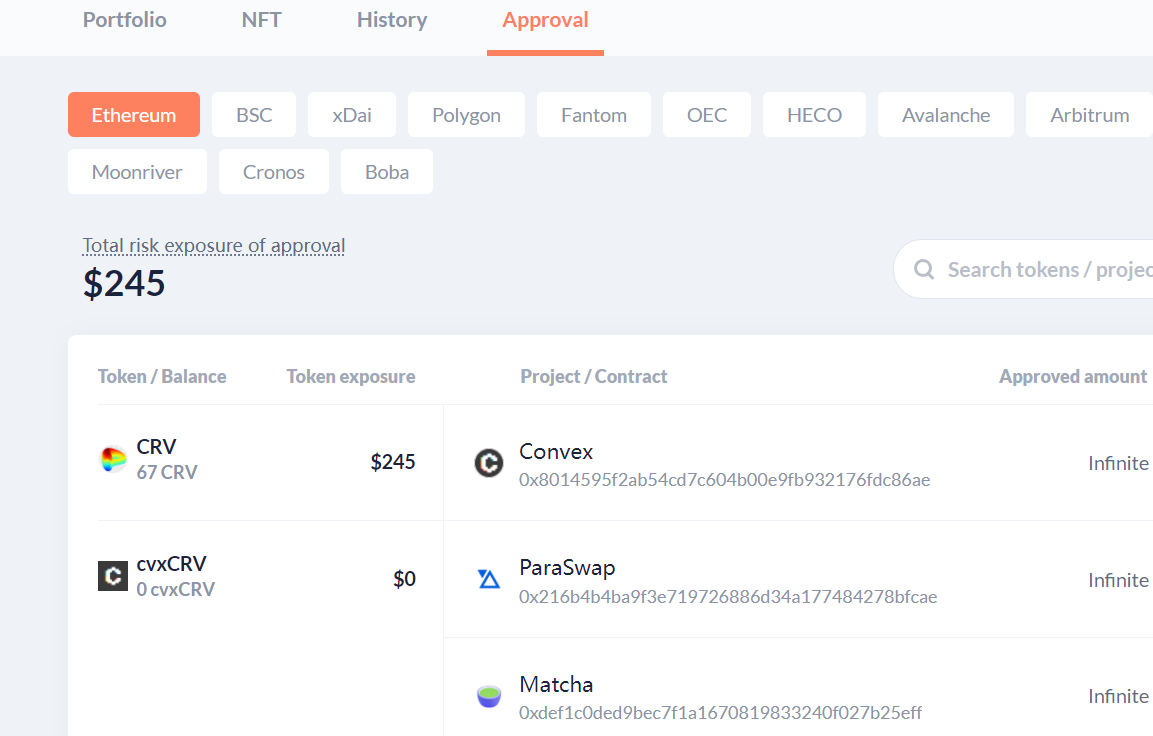This screenshot has width=1153, height=736.
Task: Open the Convex project name
Action: click(x=556, y=451)
